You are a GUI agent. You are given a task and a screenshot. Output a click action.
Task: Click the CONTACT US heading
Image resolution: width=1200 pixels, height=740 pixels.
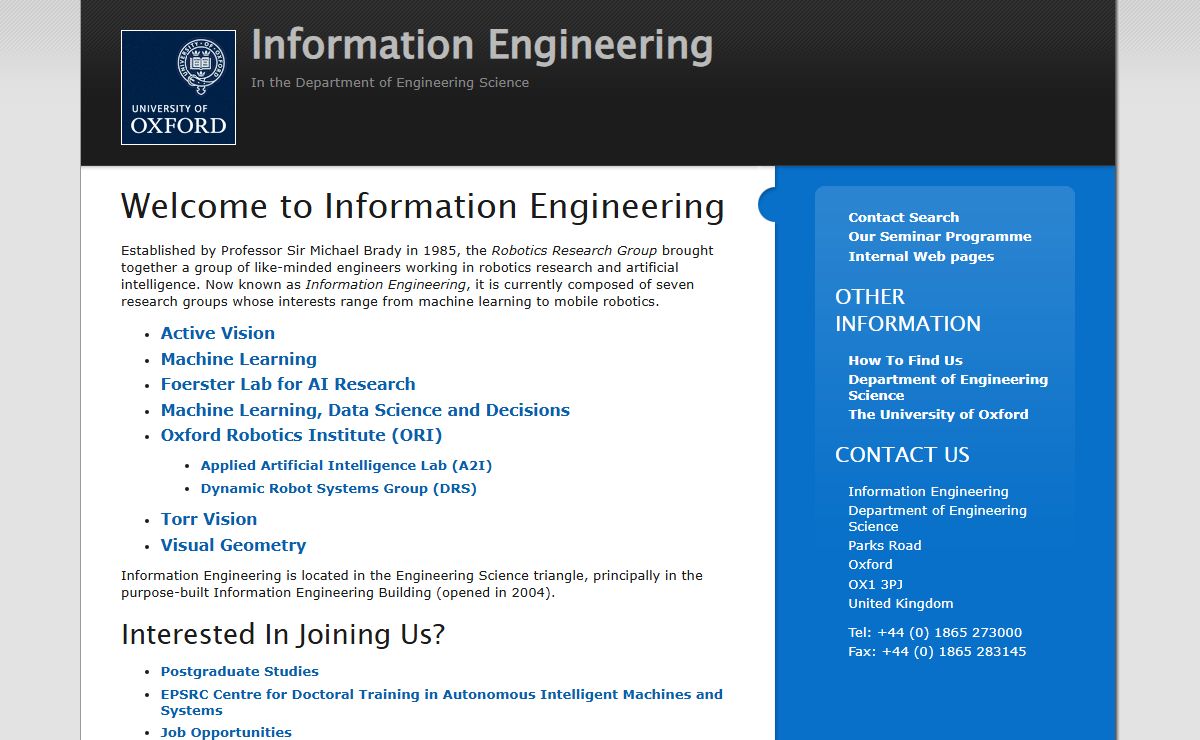(902, 455)
